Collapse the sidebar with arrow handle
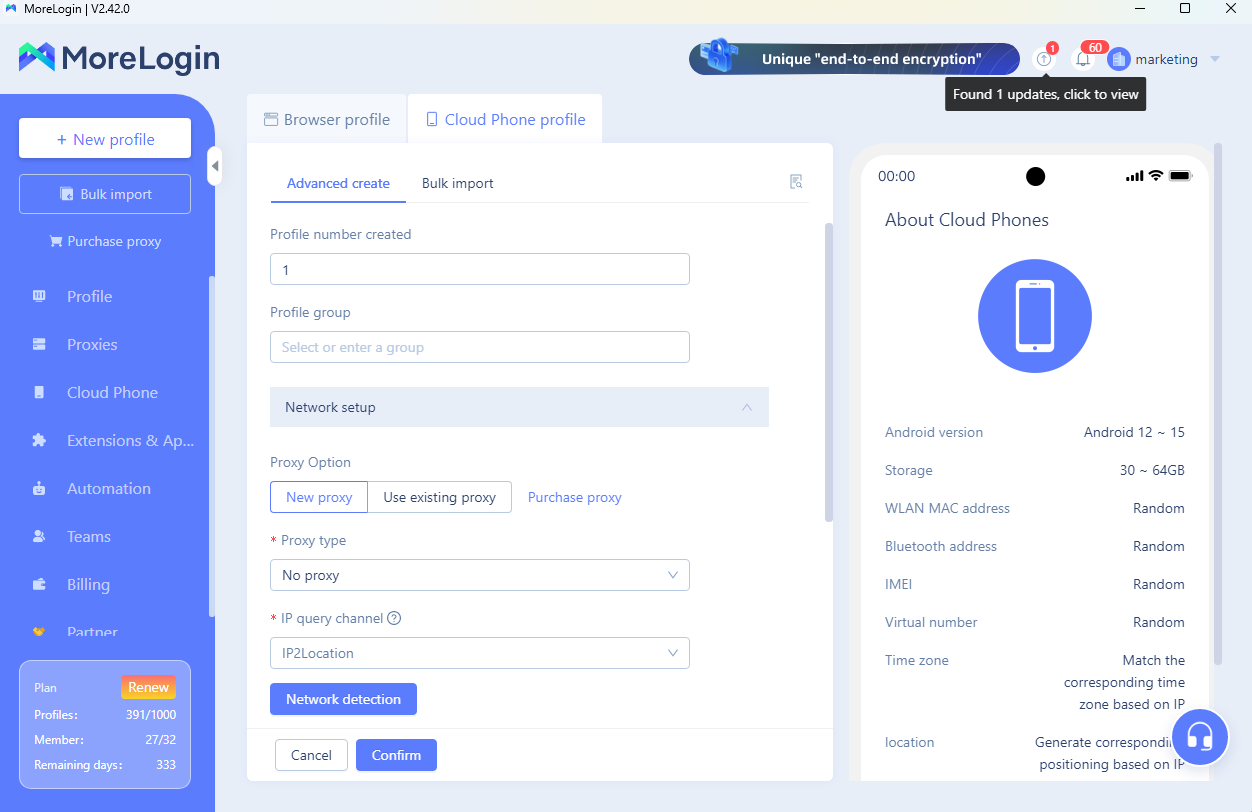 pyautogui.click(x=214, y=166)
